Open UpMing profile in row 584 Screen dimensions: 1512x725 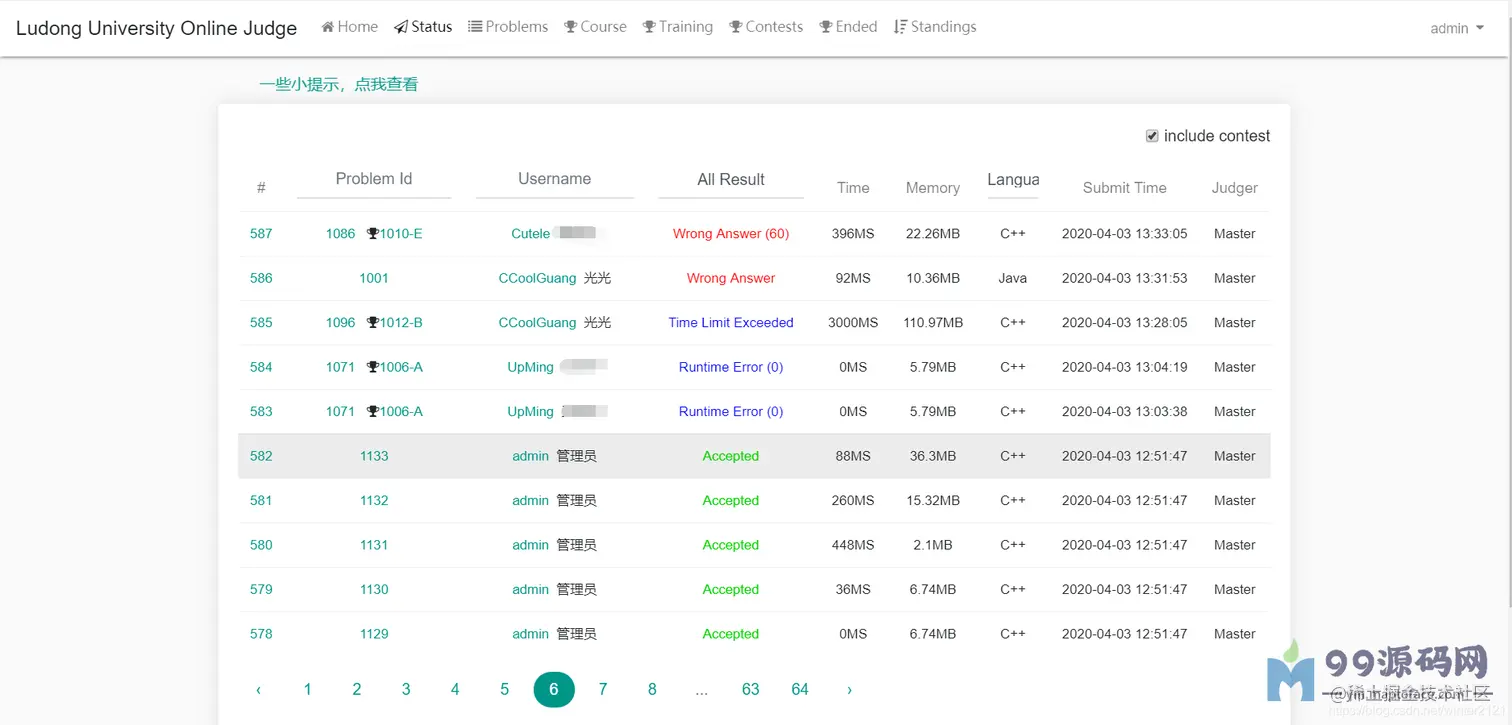530,367
